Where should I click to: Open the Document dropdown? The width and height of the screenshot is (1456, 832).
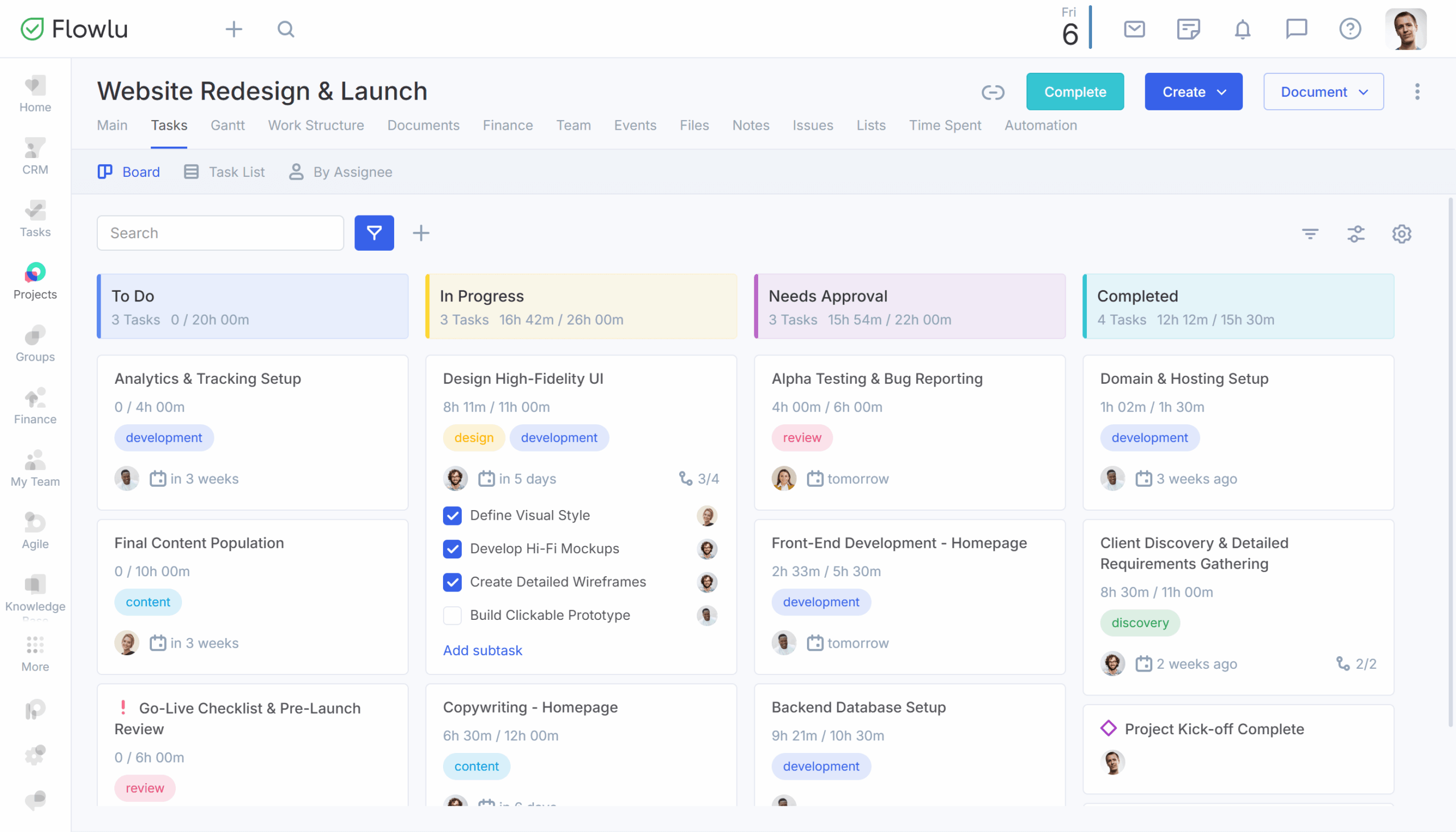click(1323, 92)
